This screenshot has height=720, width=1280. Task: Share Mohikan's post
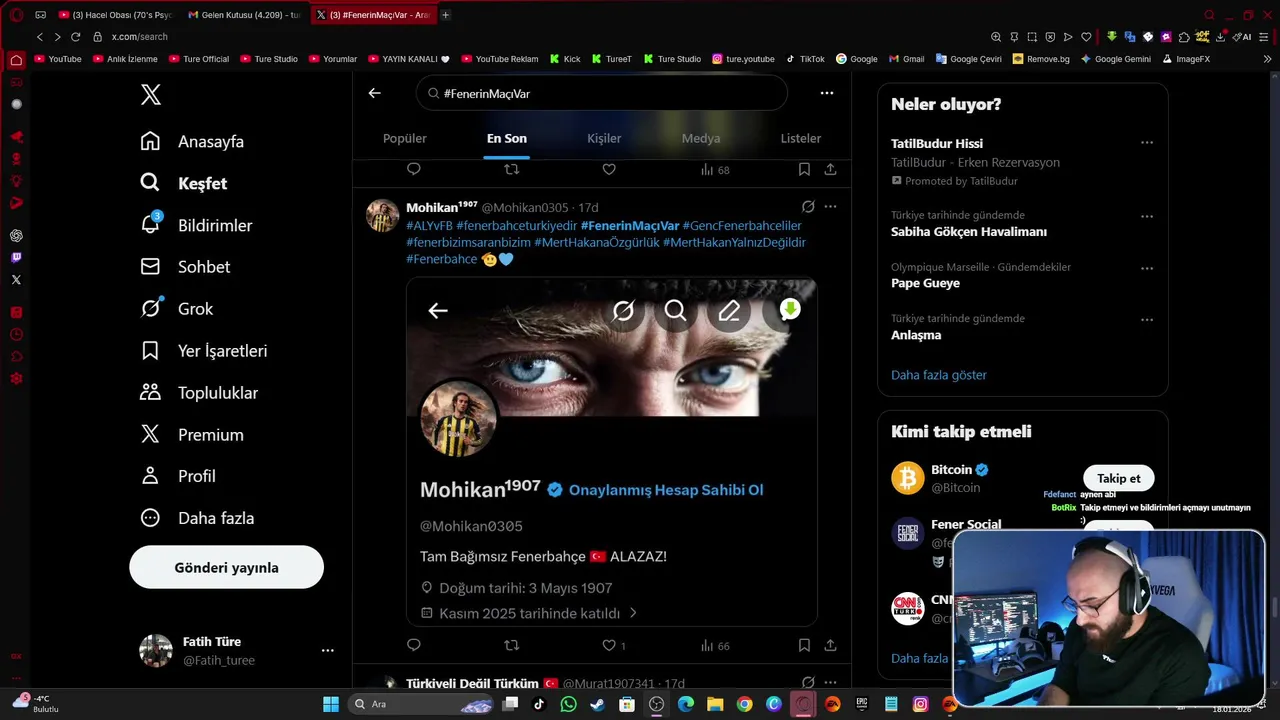pyautogui.click(x=830, y=645)
